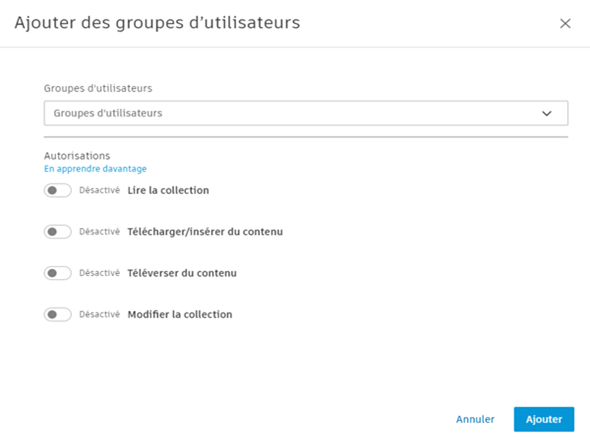Image resolution: width=590 pixels, height=440 pixels.
Task: Click the Annuler button
Action: point(475,419)
